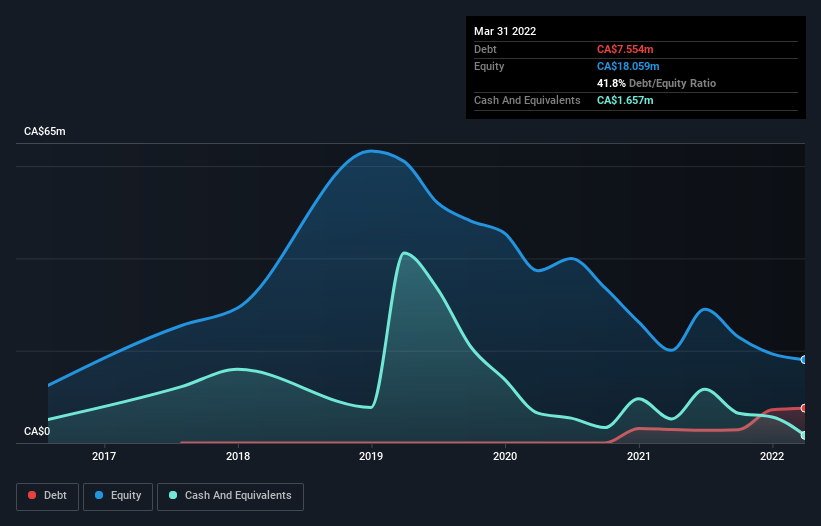
Task: Click the teal Cash endpoint marker
Action: click(804, 435)
